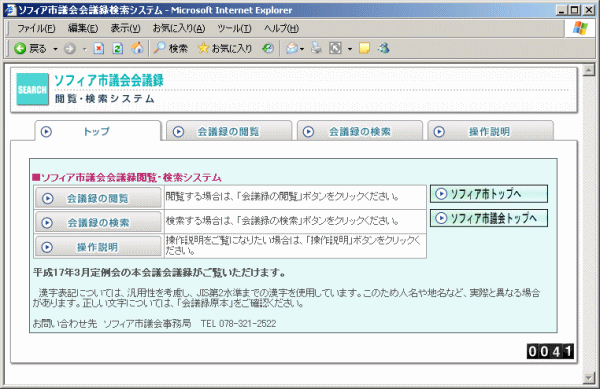Maximize the Internet Explorer window
The height and width of the screenshot is (389, 600).
574,10
